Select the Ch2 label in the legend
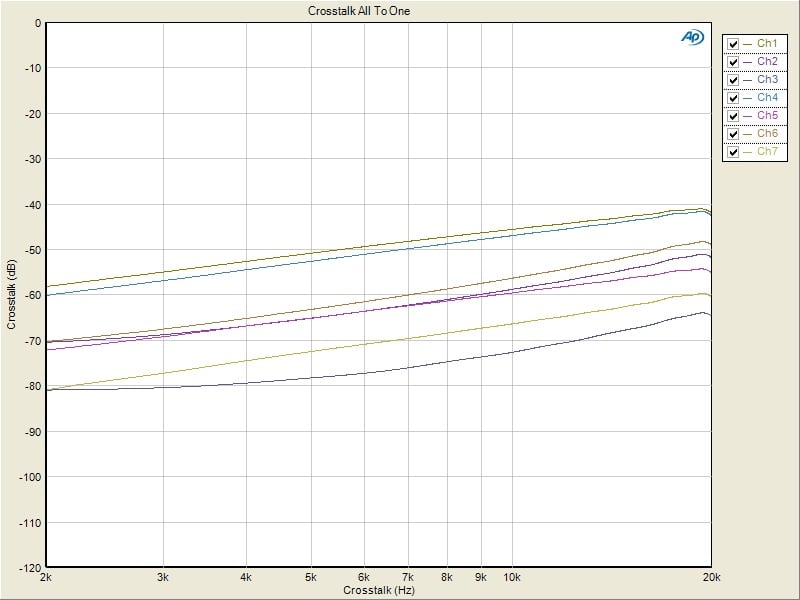The width and height of the screenshot is (800, 600). point(767,62)
